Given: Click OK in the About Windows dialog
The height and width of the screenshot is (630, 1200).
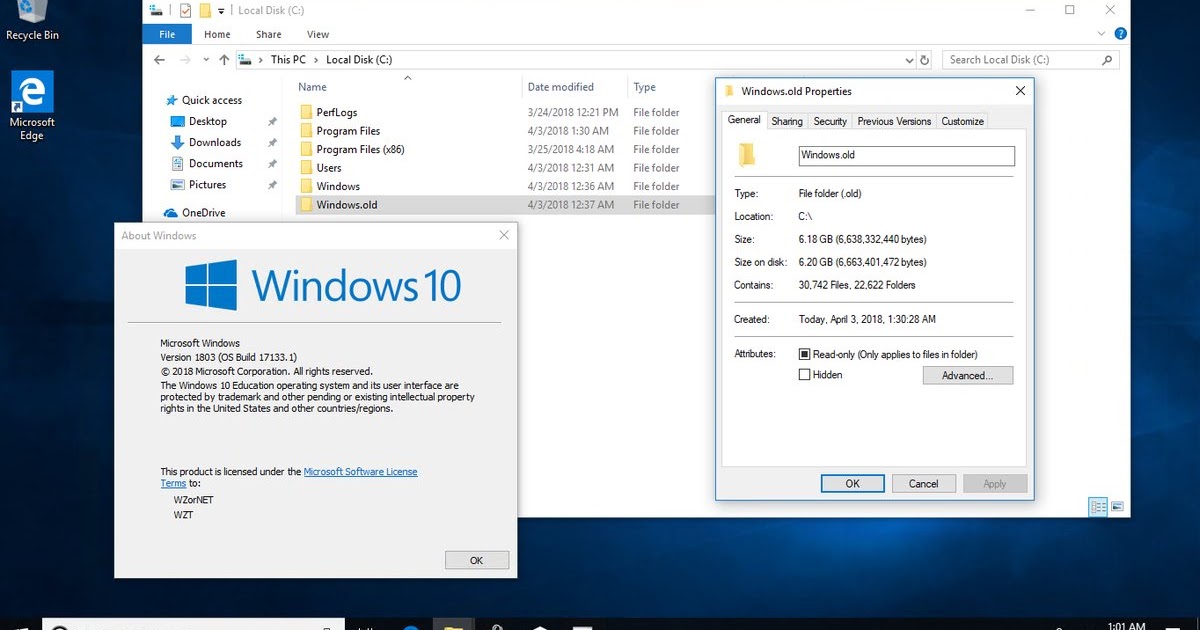Looking at the screenshot, I should coord(476,560).
